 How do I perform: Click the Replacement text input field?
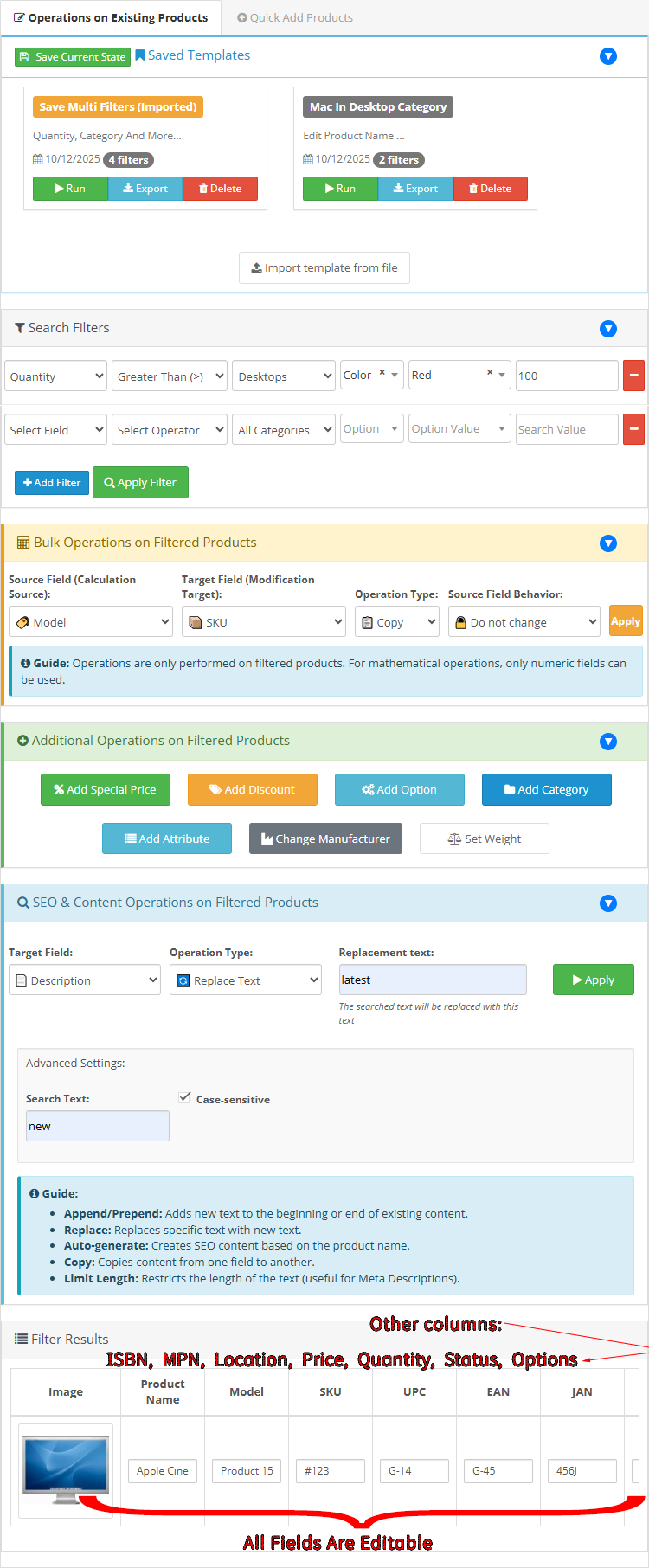point(433,980)
